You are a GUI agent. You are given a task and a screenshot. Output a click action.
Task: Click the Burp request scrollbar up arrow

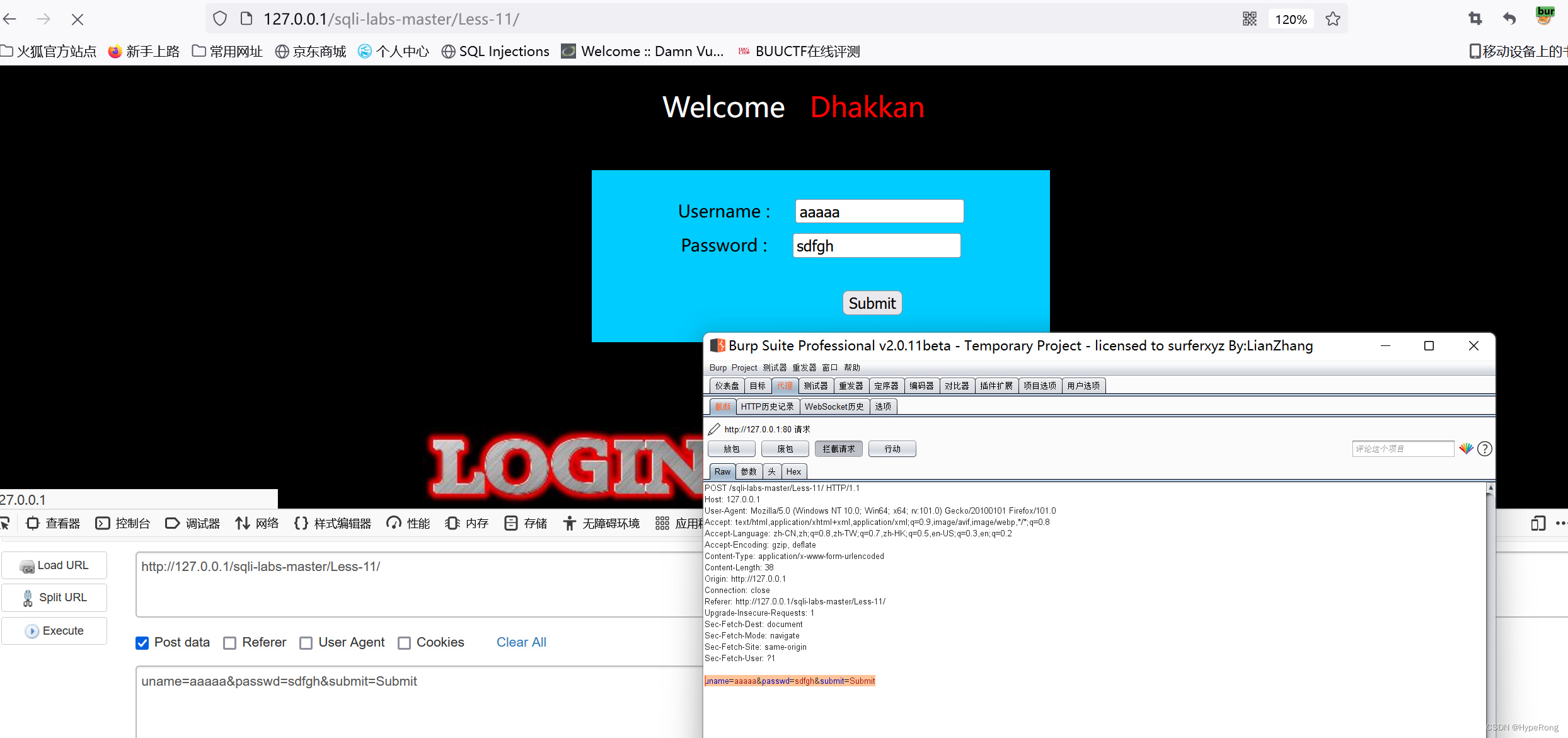point(1490,488)
